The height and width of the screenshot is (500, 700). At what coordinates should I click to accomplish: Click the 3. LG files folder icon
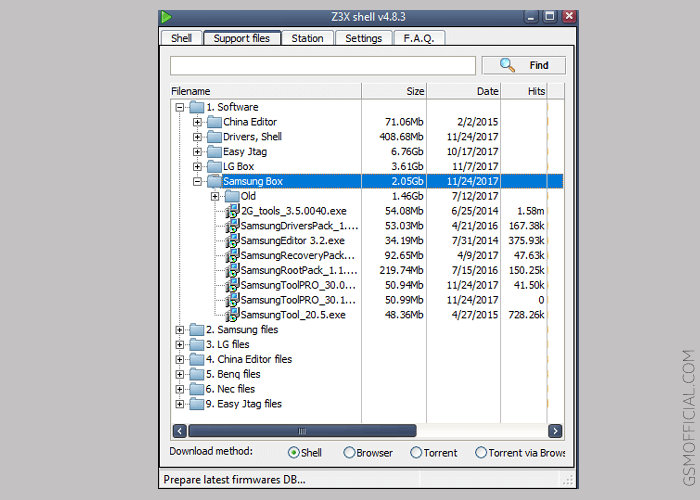coord(197,344)
